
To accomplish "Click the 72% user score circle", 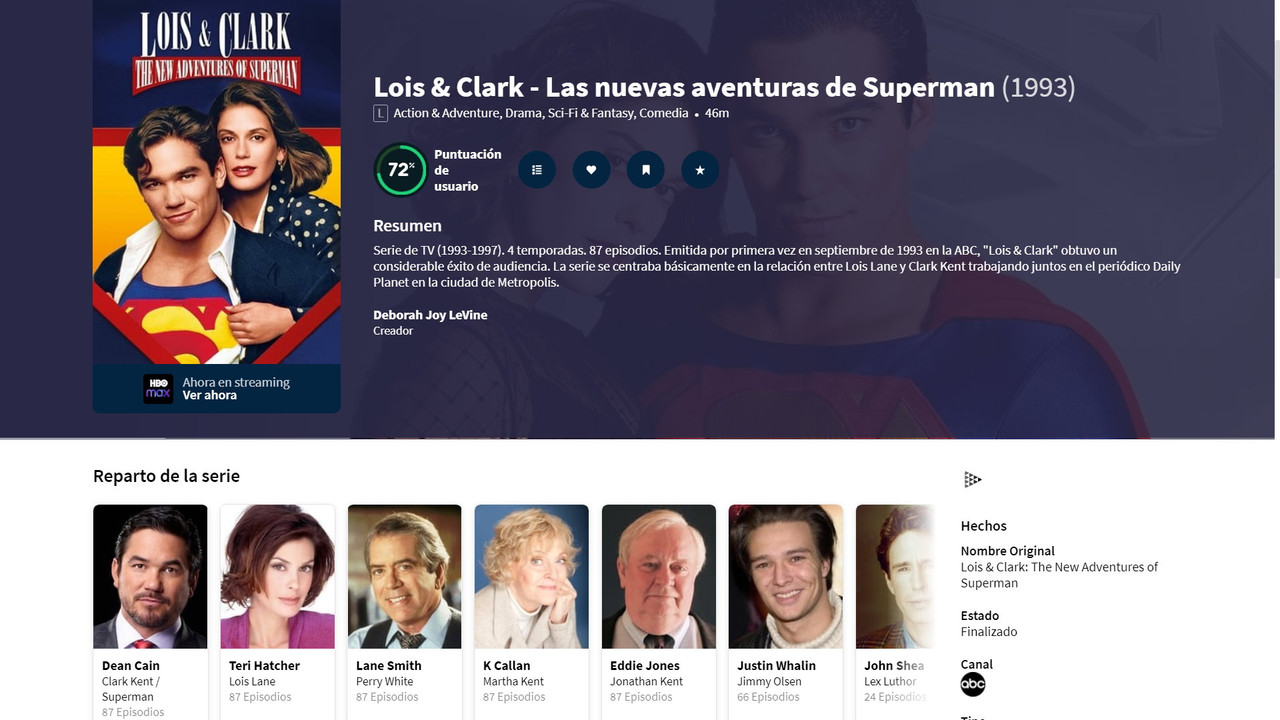I will (x=401, y=170).
